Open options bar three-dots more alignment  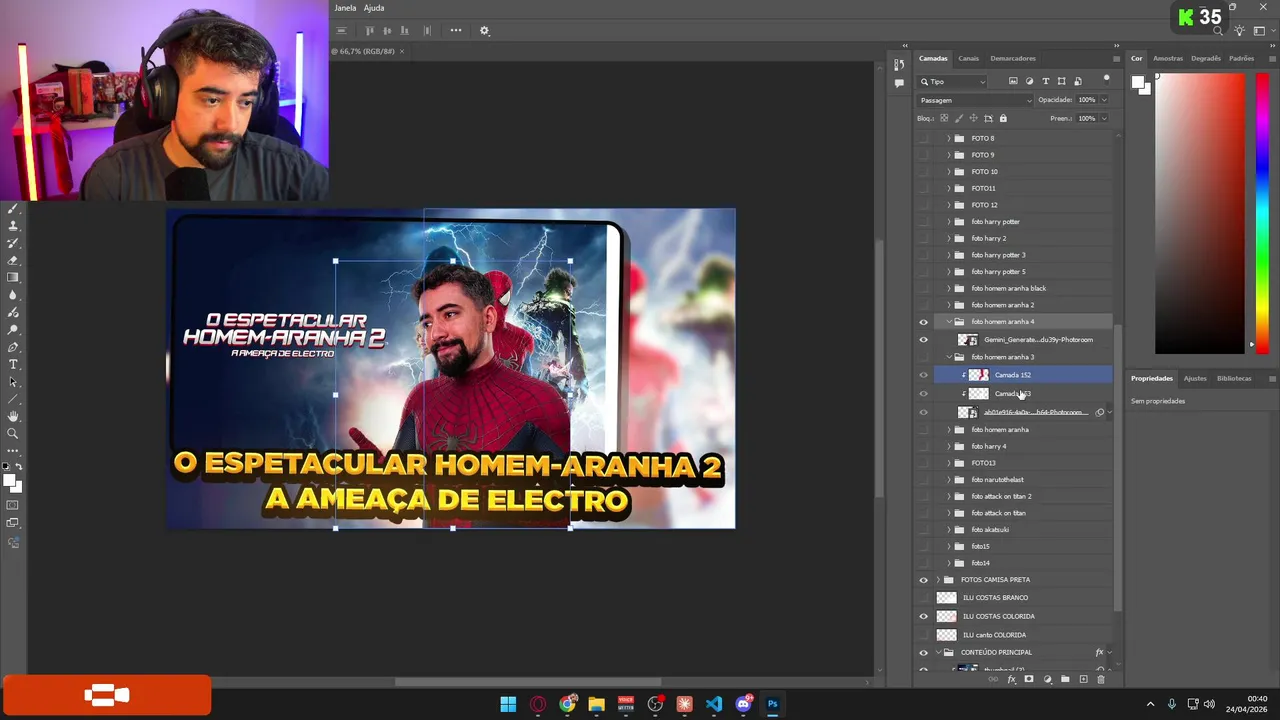click(456, 30)
